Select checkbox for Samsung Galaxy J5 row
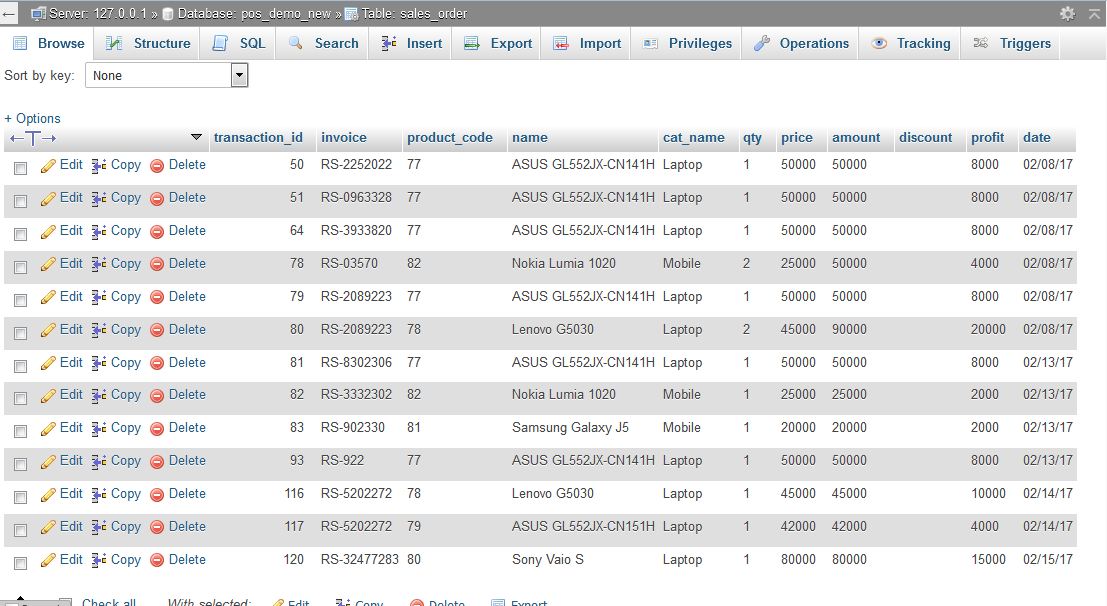1107x606 pixels. [x=20, y=431]
